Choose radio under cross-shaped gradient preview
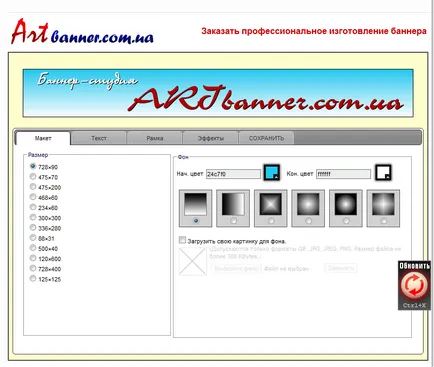The width and height of the screenshot is (434, 367). click(384, 221)
